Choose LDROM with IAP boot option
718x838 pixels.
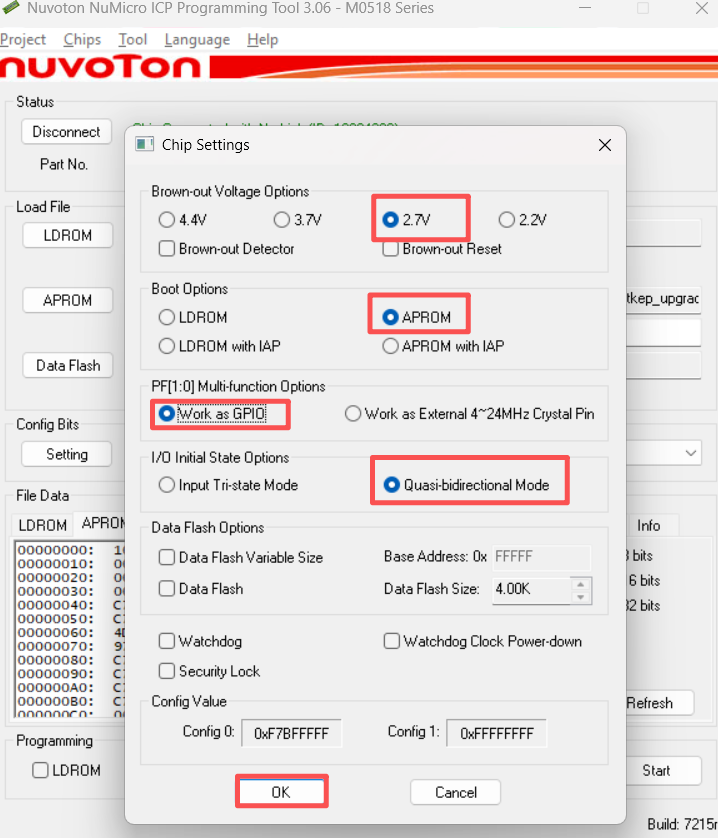(167, 346)
